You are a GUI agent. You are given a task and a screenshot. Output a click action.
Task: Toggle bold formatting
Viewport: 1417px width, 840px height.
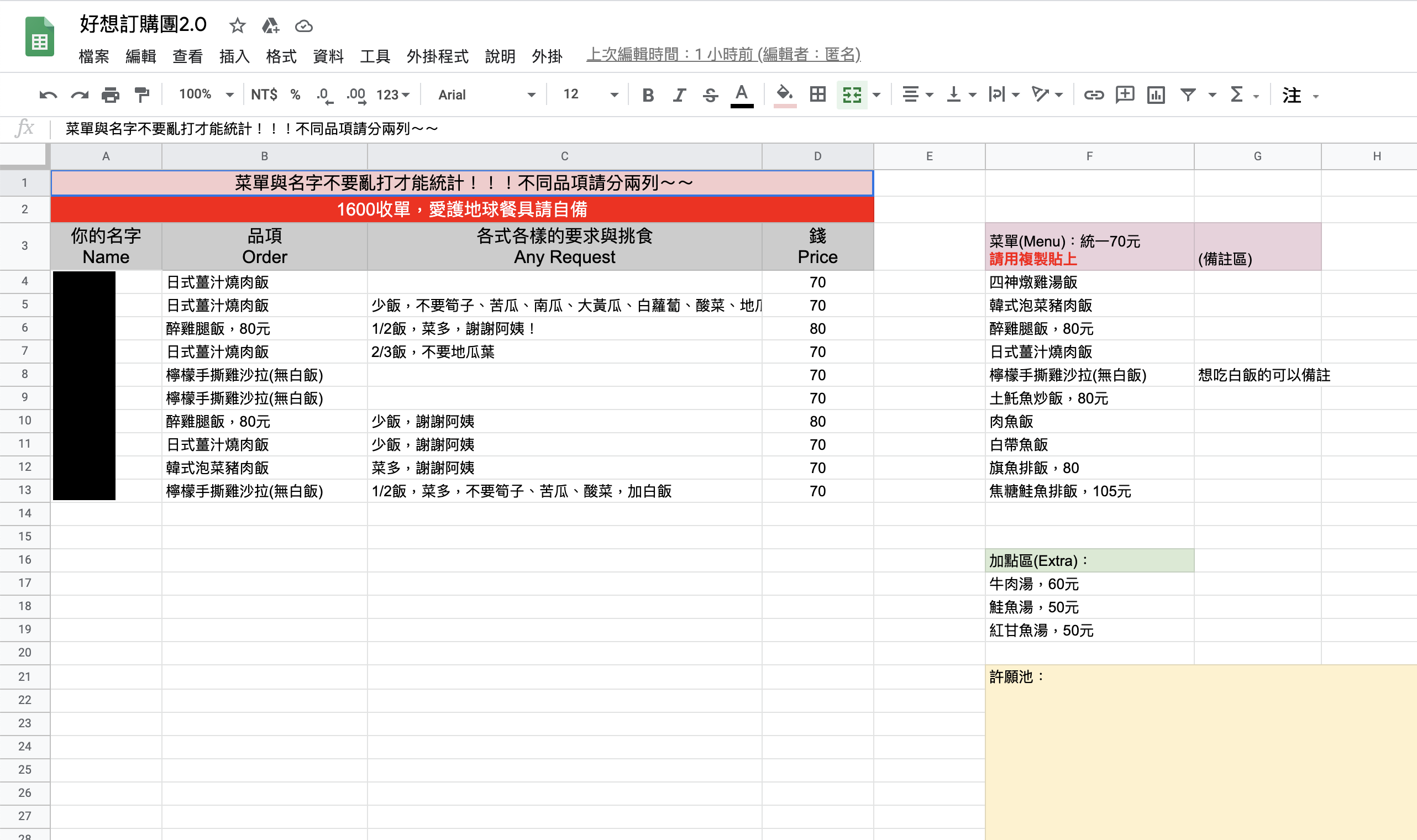(x=648, y=95)
